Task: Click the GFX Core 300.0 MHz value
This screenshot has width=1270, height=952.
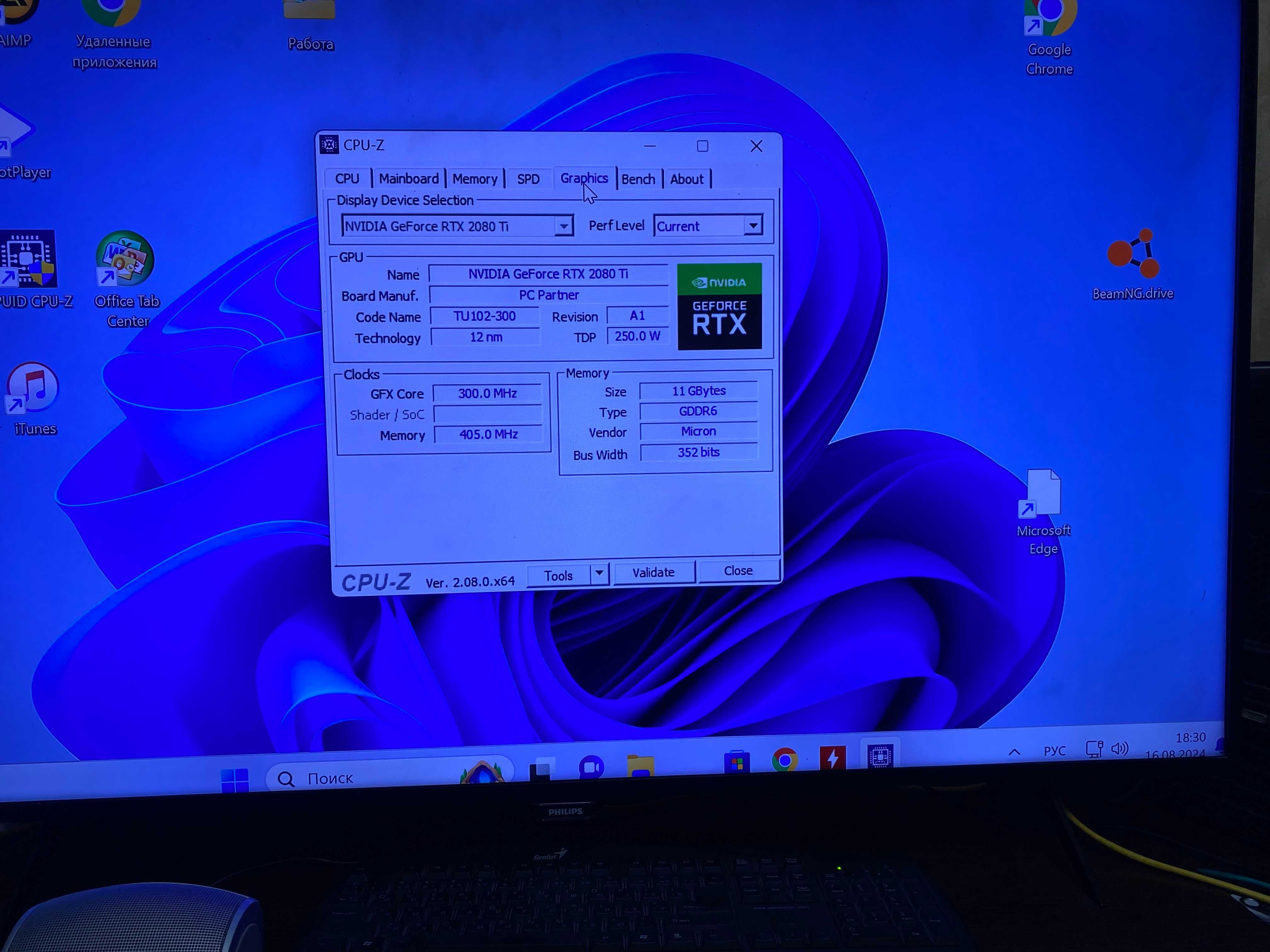Action: (x=488, y=394)
